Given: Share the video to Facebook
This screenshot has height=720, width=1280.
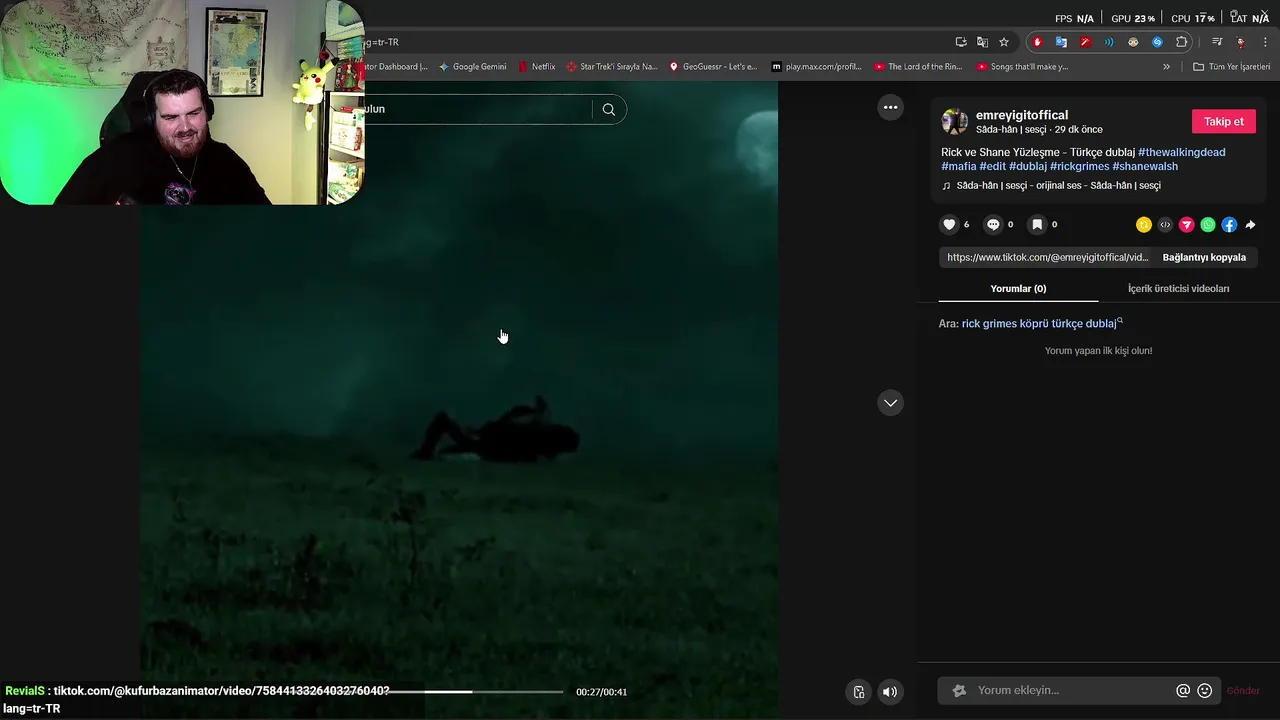Looking at the screenshot, I should (1229, 225).
